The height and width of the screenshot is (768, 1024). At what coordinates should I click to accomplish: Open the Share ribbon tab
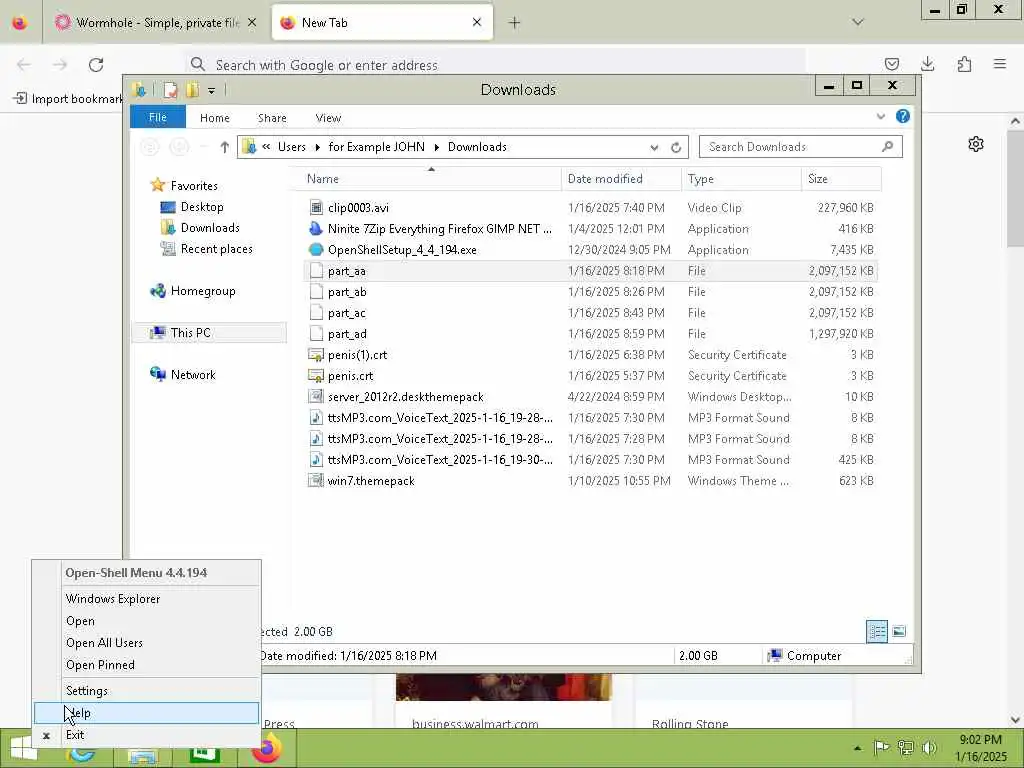[x=272, y=118]
